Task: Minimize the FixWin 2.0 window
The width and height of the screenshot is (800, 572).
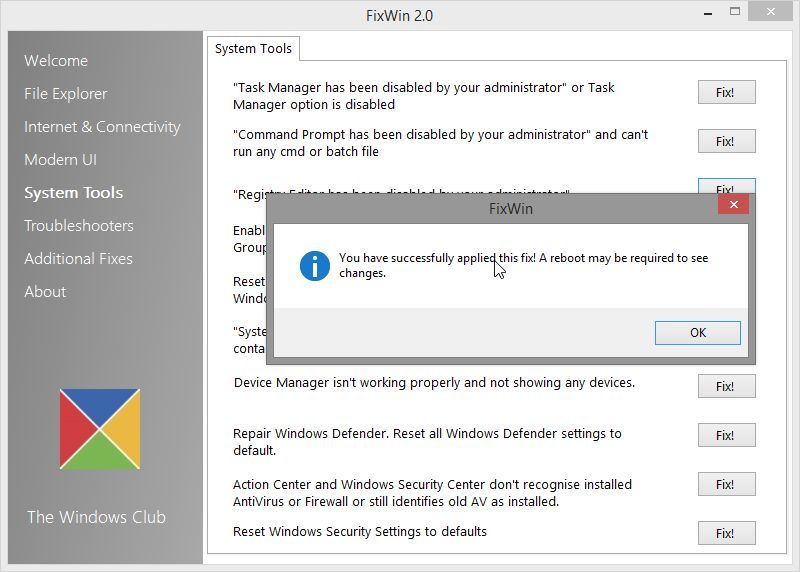Action: 708,13
